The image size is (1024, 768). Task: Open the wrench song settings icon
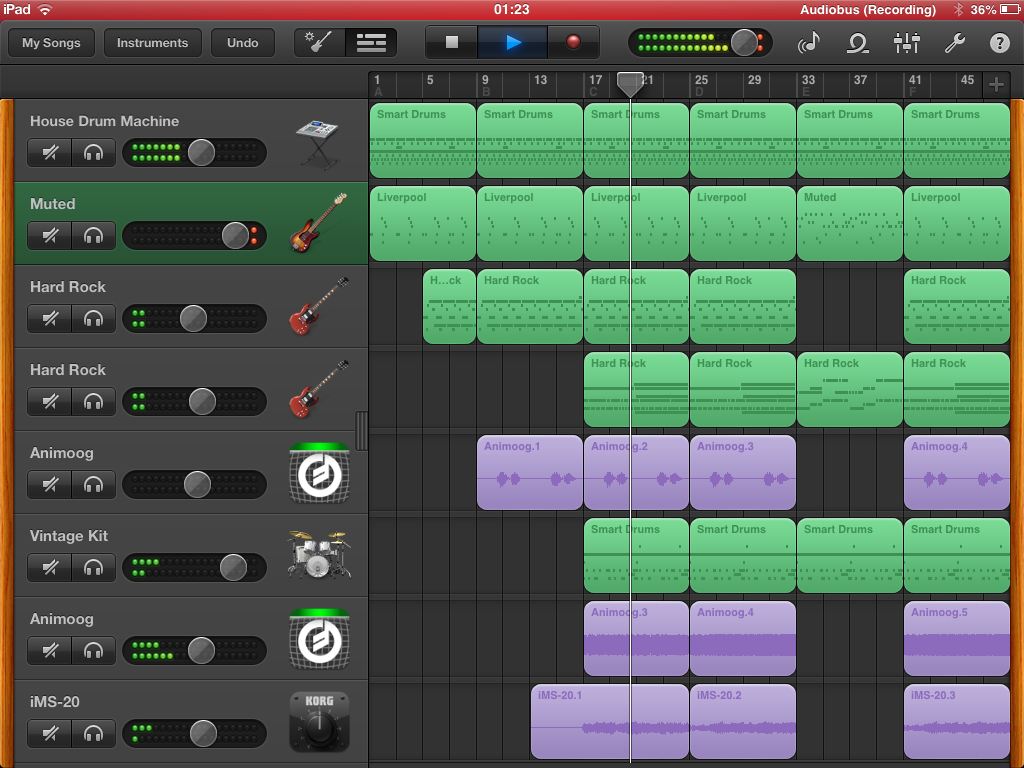[x=954, y=43]
